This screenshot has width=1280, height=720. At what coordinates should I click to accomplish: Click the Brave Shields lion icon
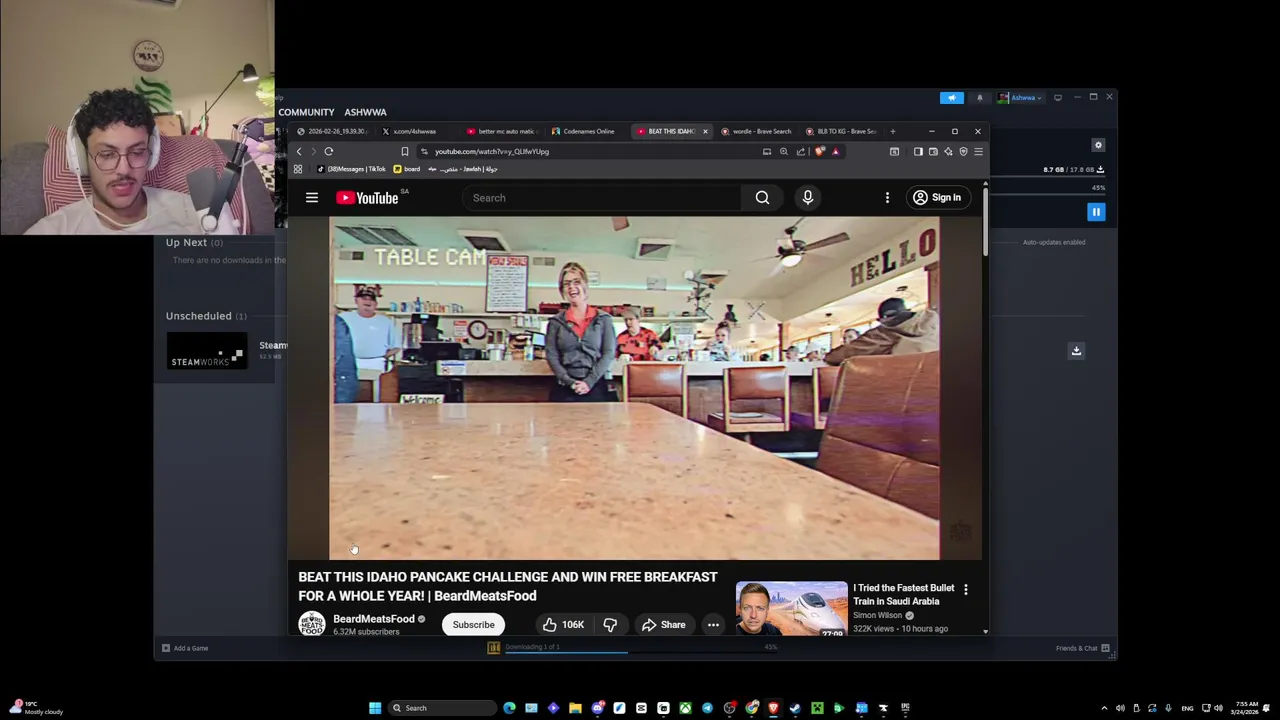[x=819, y=152]
